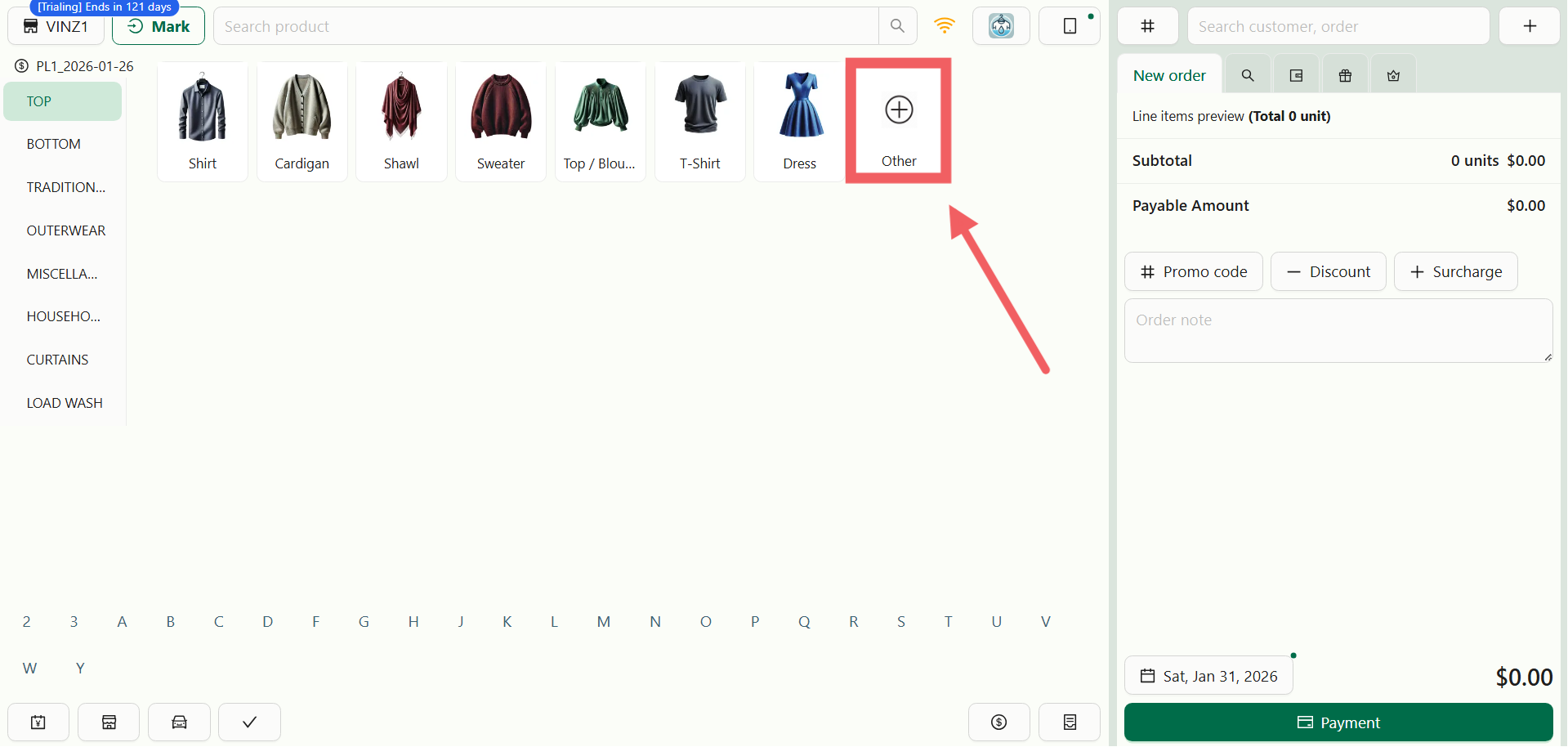This screenshot has width=1568, height=747.
Task: Select the TRADITION... category
Action: click(63, 187)
